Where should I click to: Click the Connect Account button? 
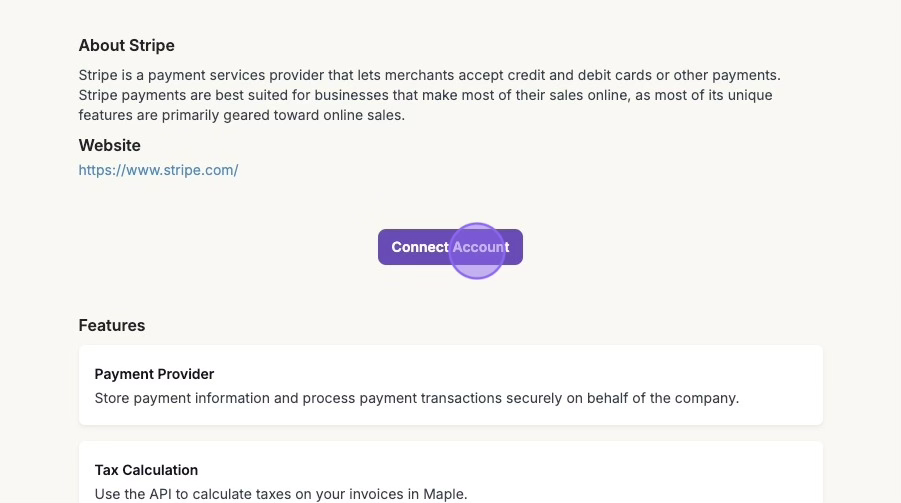pyautogui.click(x=450, y=247)
